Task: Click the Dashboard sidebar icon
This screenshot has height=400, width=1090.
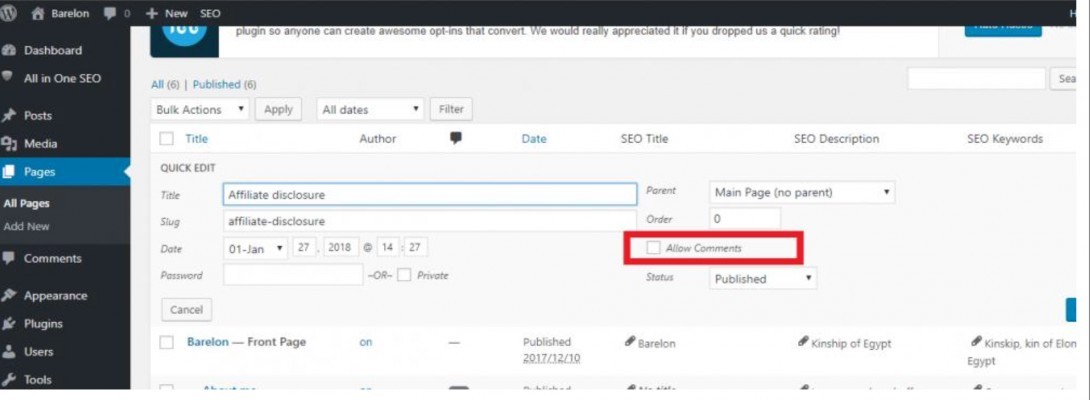Action: 9,50
